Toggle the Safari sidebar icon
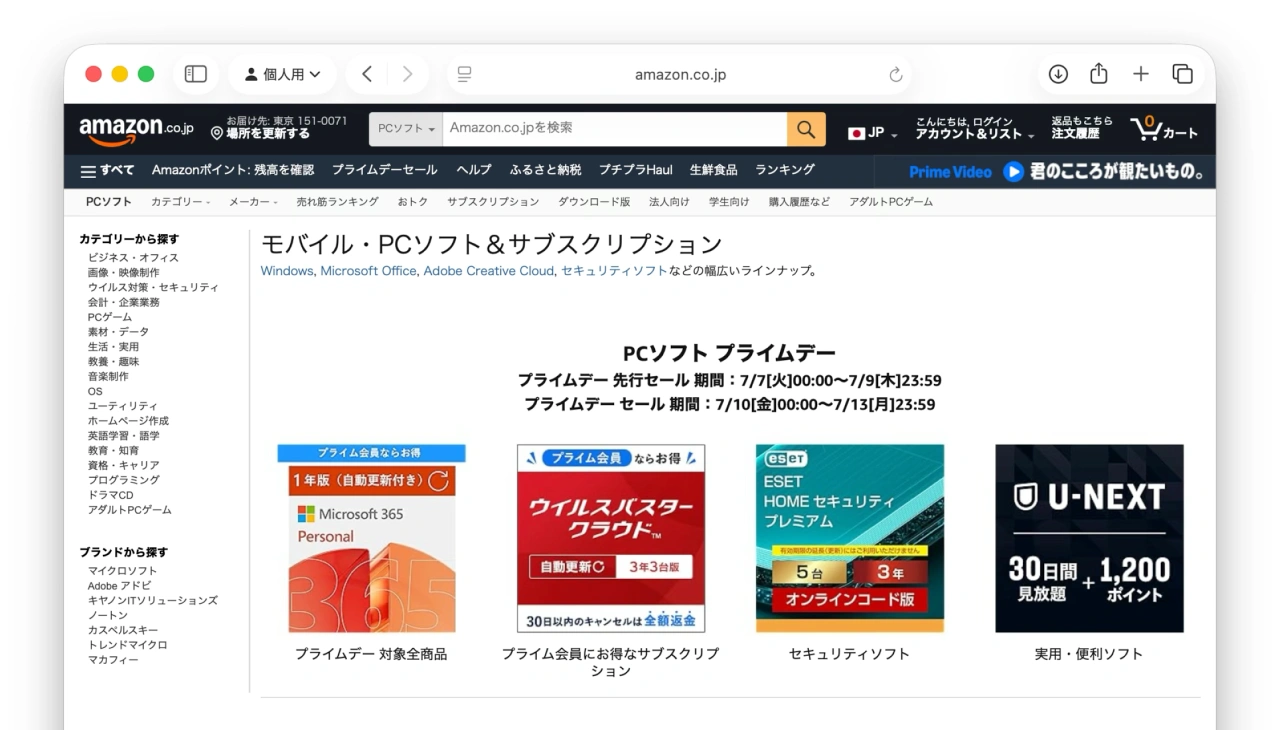 pyautogui.click(x=196, y=74)
